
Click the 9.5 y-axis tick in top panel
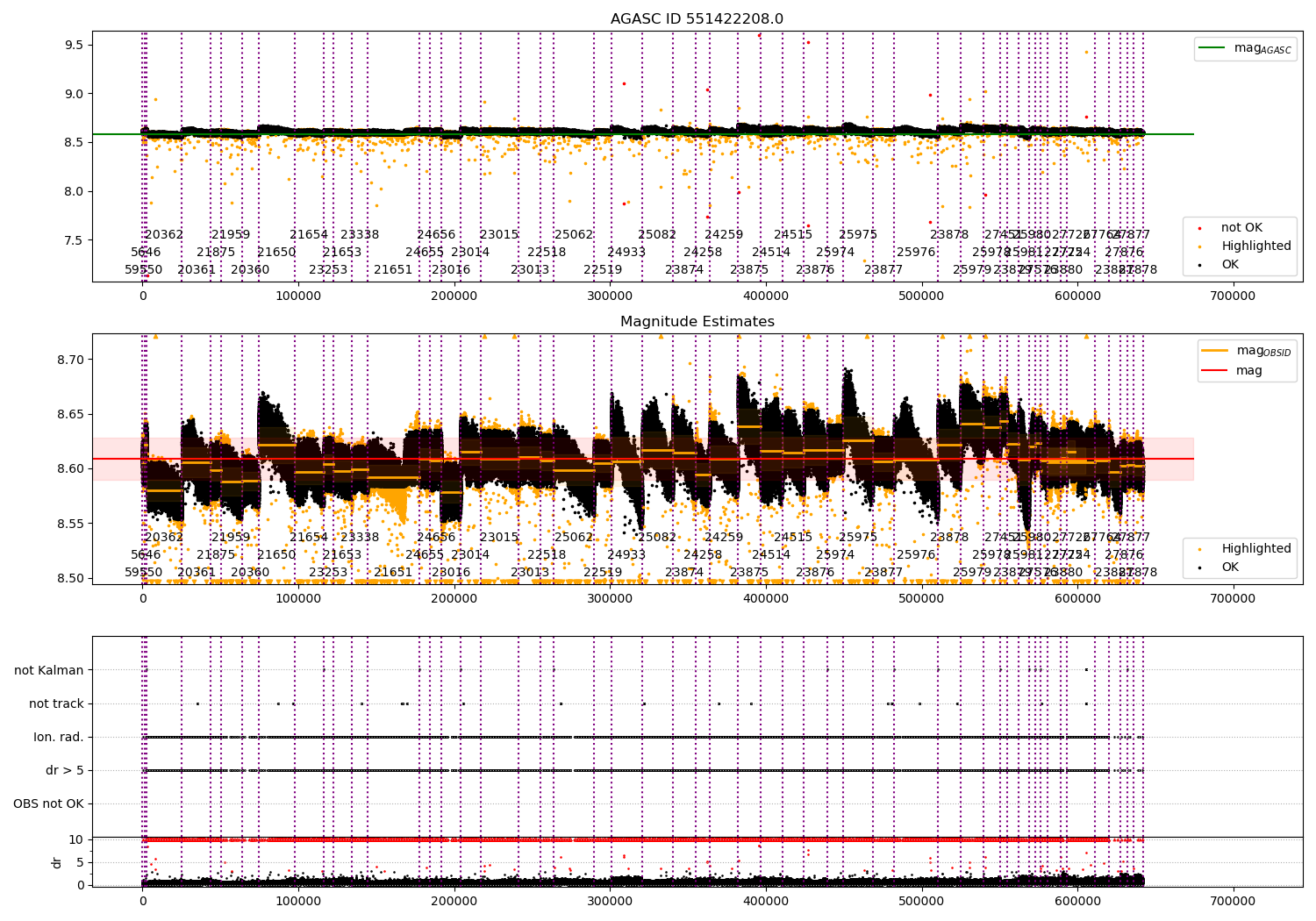coord(73,45)
